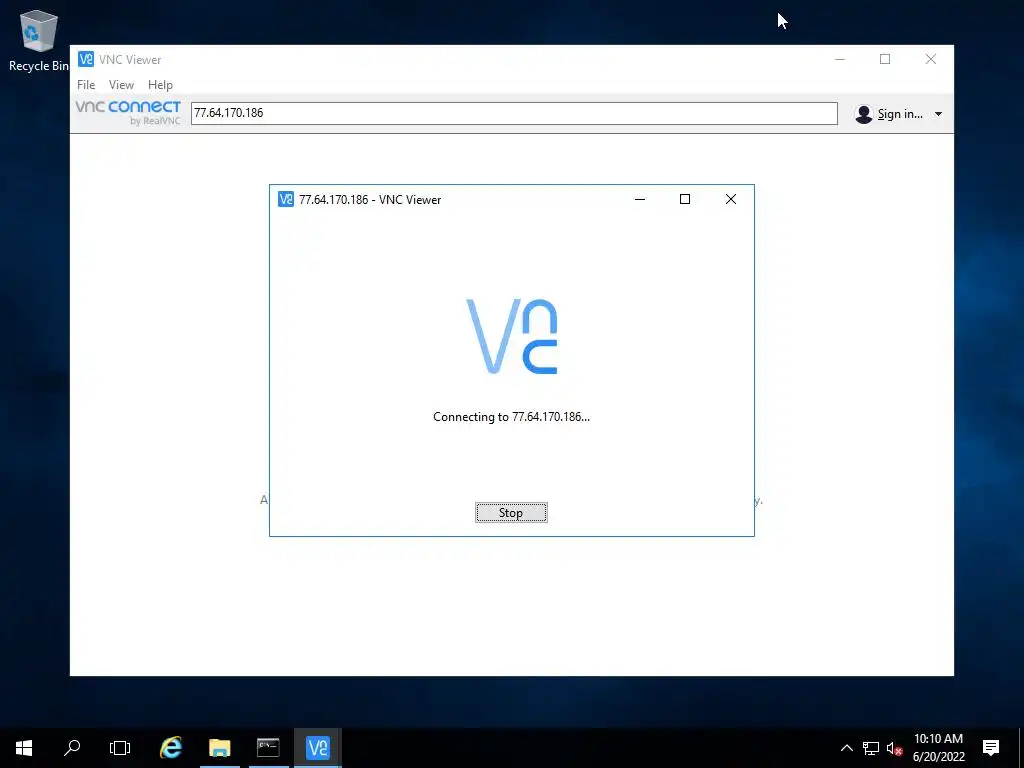This screenshot has width=1024, height=768.
Task: Switch to Command Prompt in the taskbar
Action: click(x=268, y=748)
